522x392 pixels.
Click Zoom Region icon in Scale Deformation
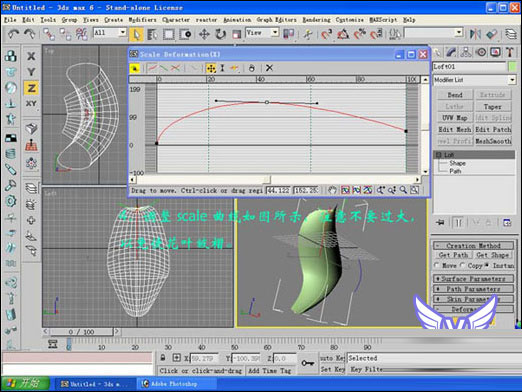(414, 190)
